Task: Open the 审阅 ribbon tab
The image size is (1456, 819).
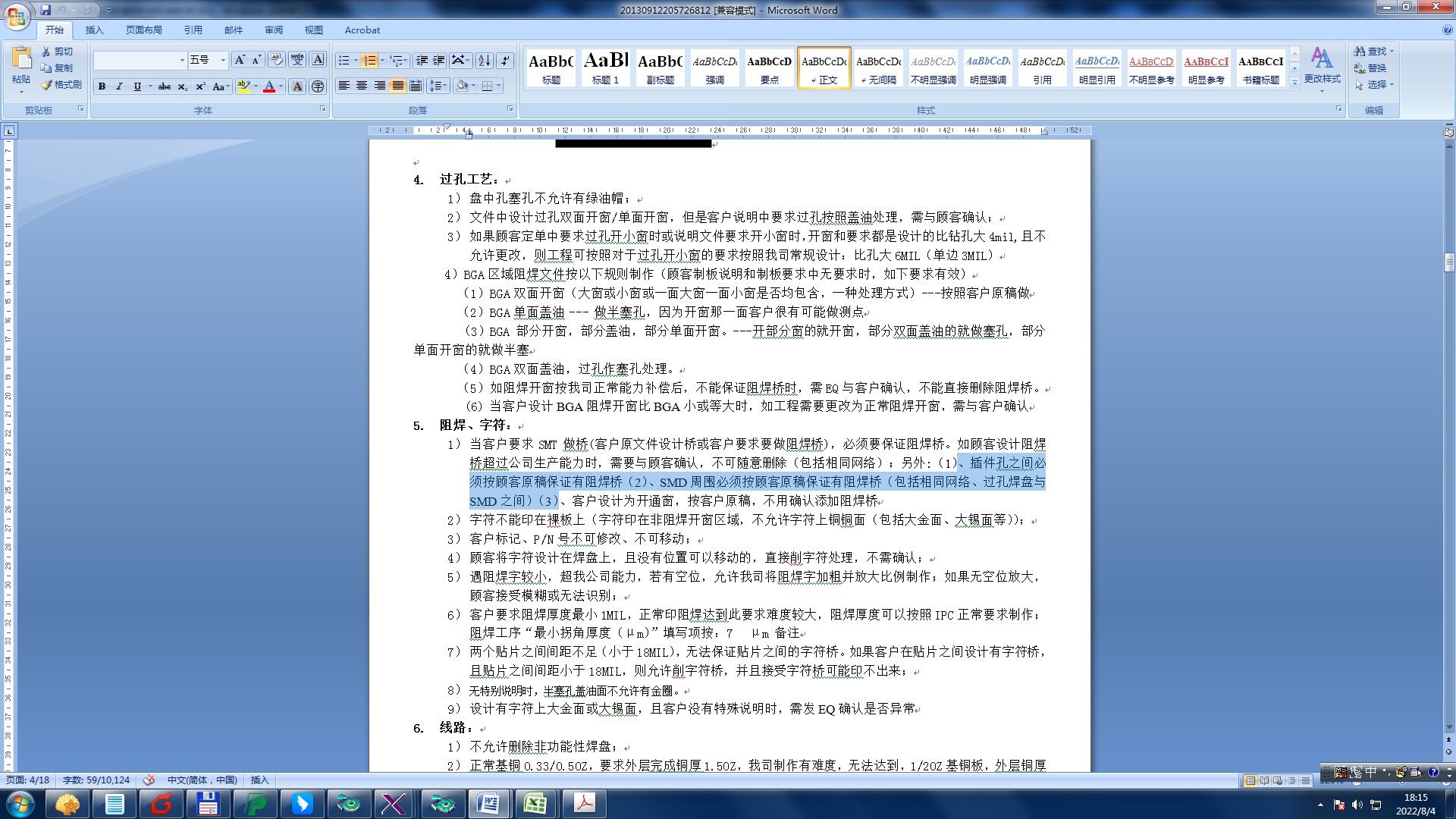Action: [x=274, y=30]
